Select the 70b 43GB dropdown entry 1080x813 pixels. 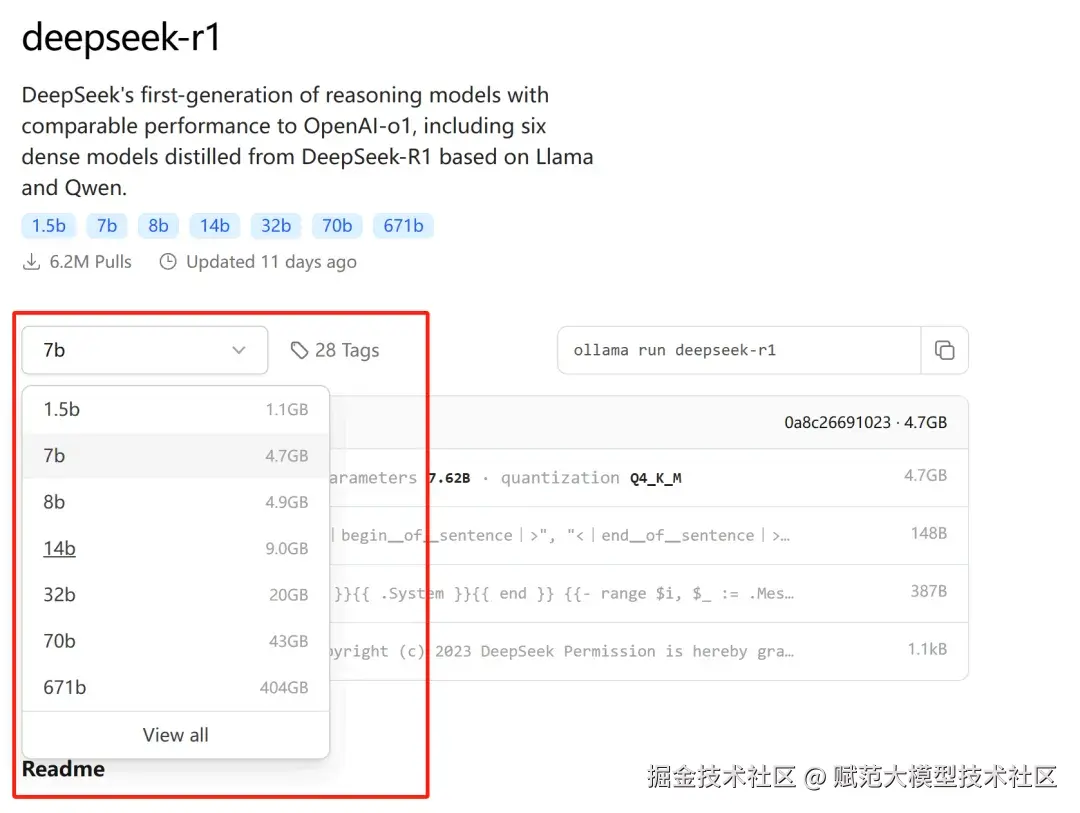176,641
